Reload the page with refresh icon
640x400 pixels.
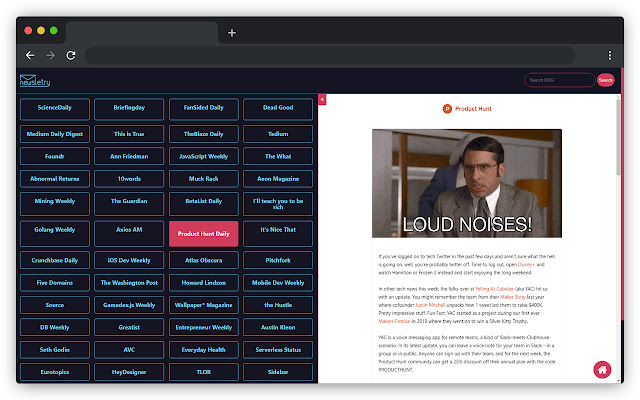click(x=71, y=55)
